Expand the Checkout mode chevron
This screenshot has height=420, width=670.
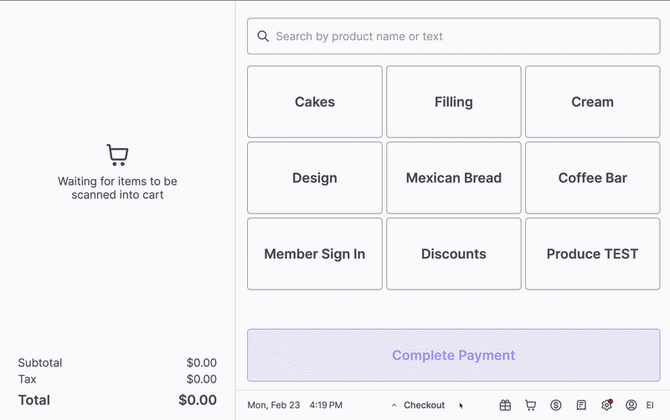click(x=394, y=406)
